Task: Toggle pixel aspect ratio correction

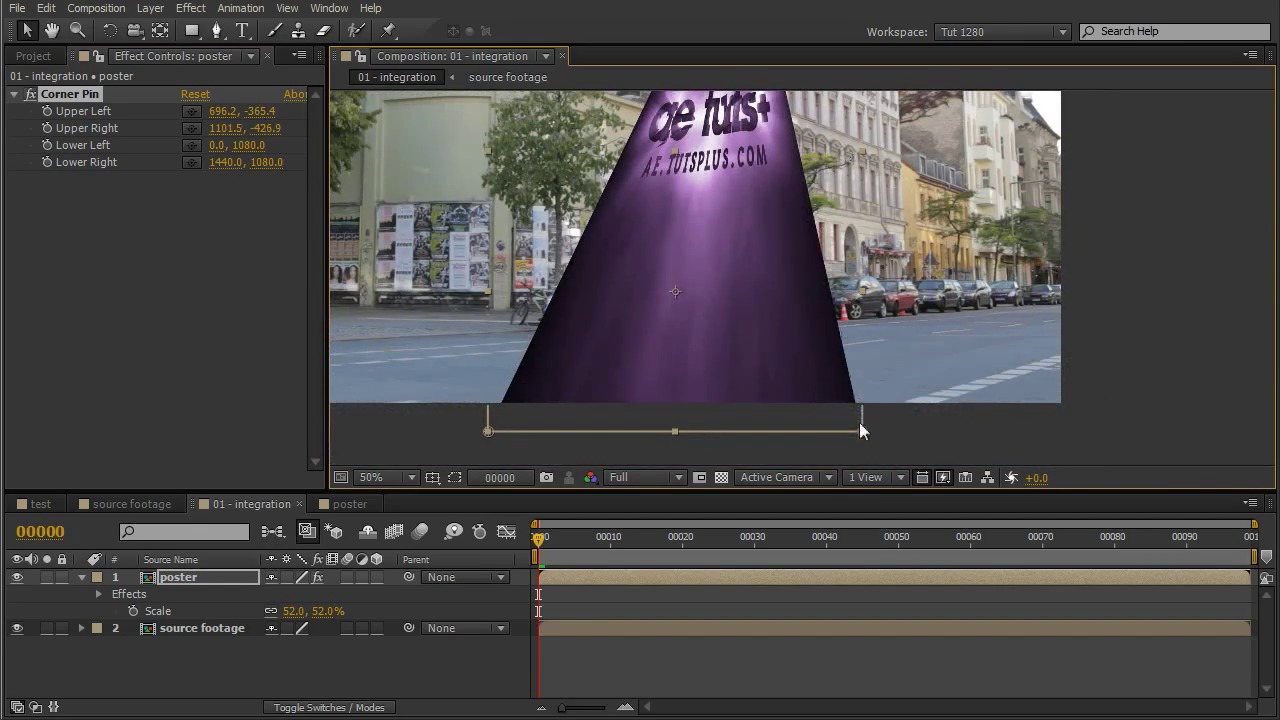Action: point(922,478)
